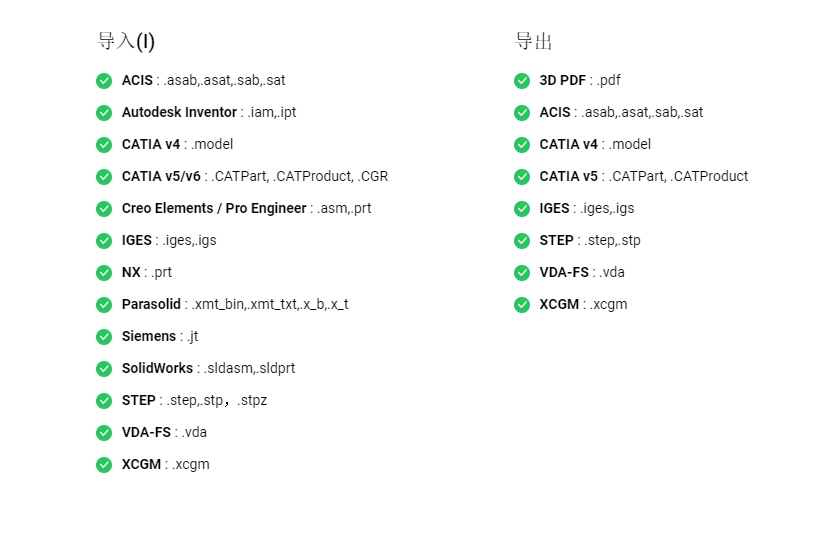Click green check beside 3D PDF export

tap(522, 81)
